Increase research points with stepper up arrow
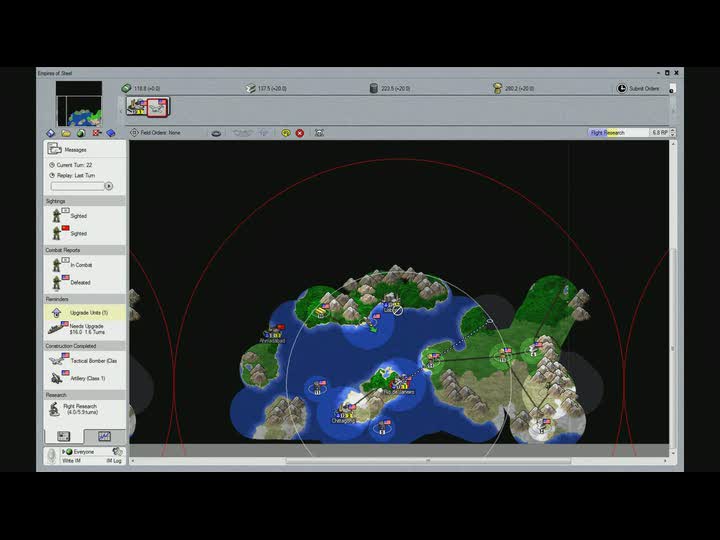Image resolution: width=720 pixels, height=540 pixels. pos(673,130)
